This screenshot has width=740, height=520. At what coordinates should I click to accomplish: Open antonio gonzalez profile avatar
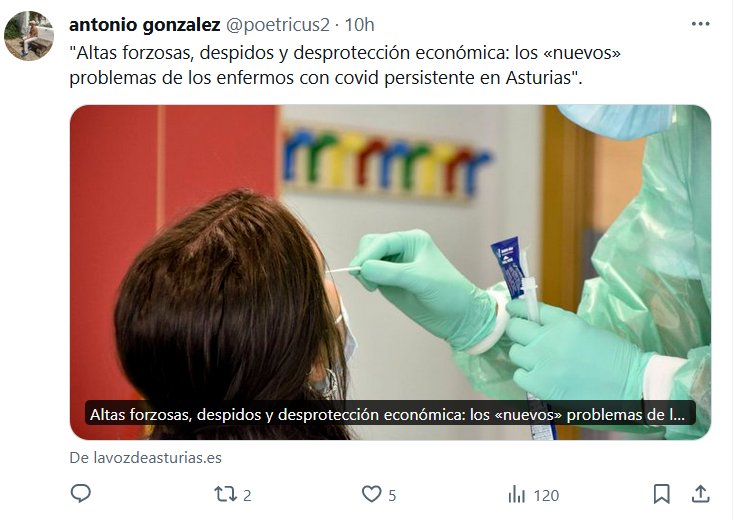[29, 36]
